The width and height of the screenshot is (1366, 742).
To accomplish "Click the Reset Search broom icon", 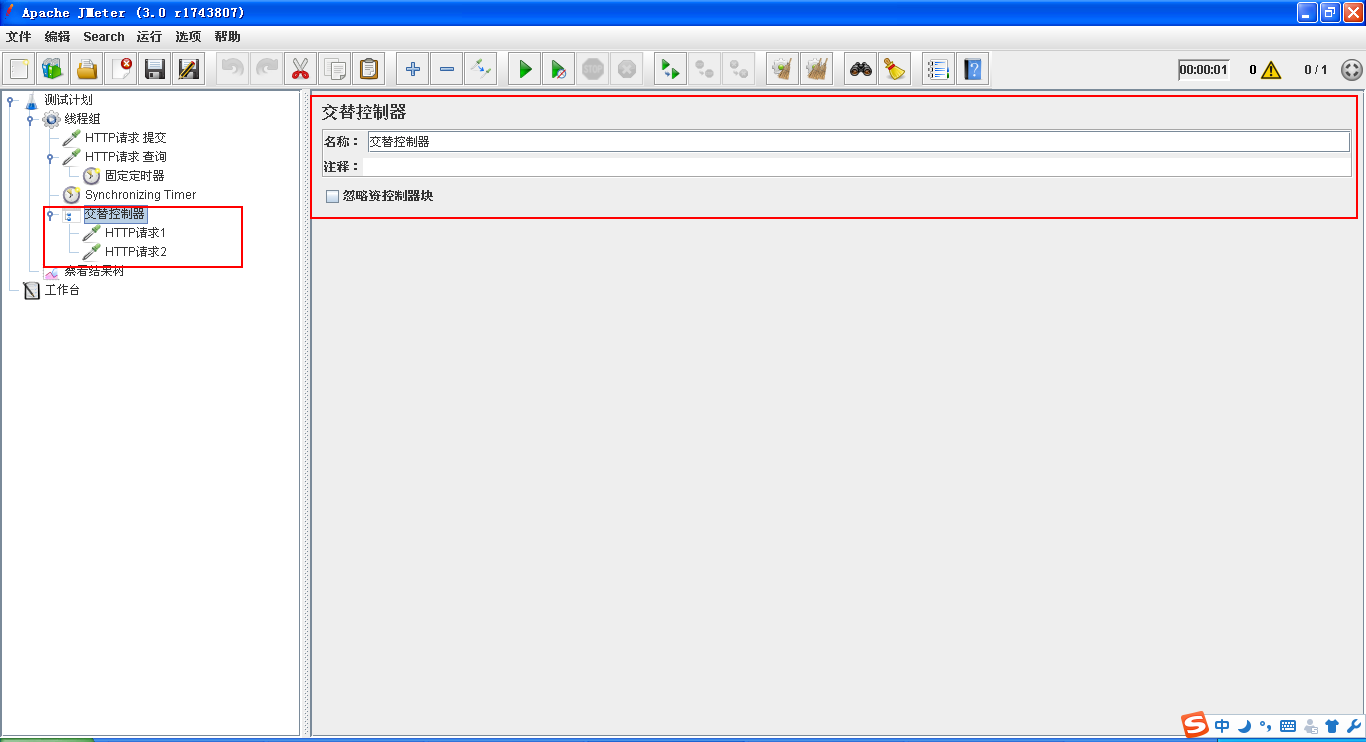I will 895,69.
